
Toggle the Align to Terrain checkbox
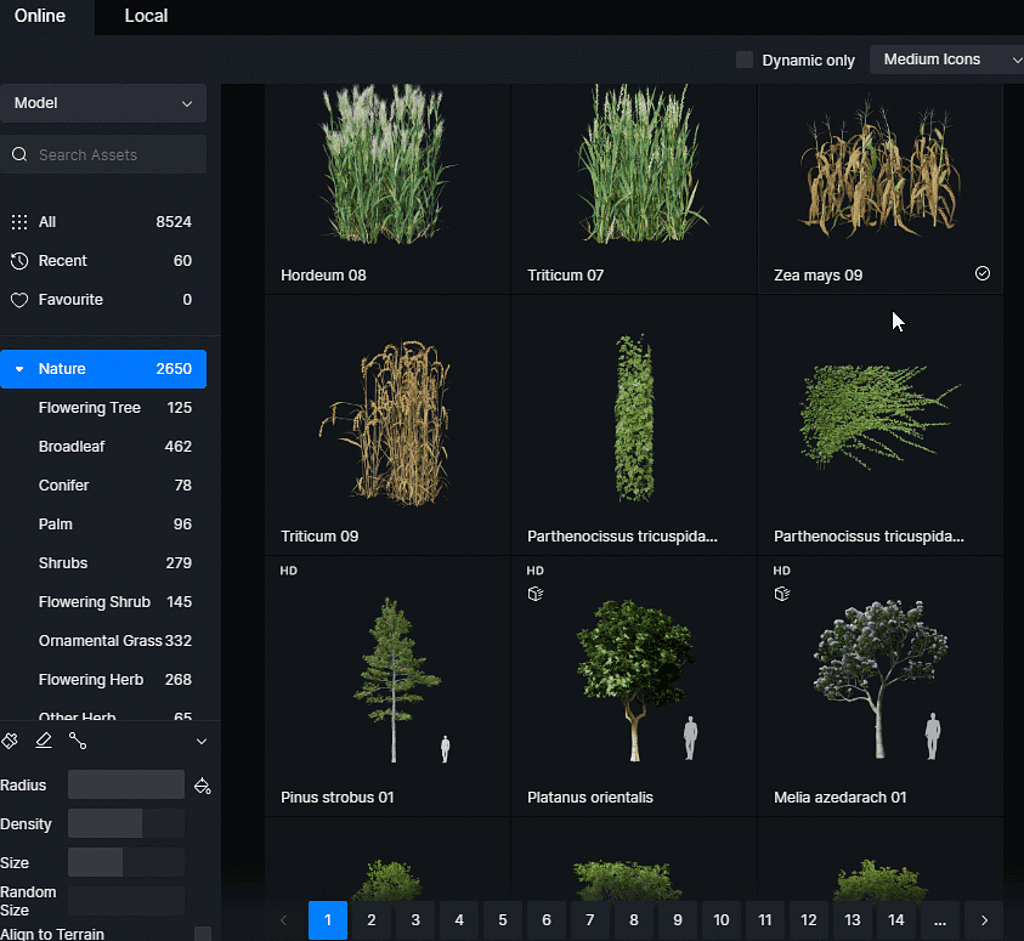(x=203, y=934)
